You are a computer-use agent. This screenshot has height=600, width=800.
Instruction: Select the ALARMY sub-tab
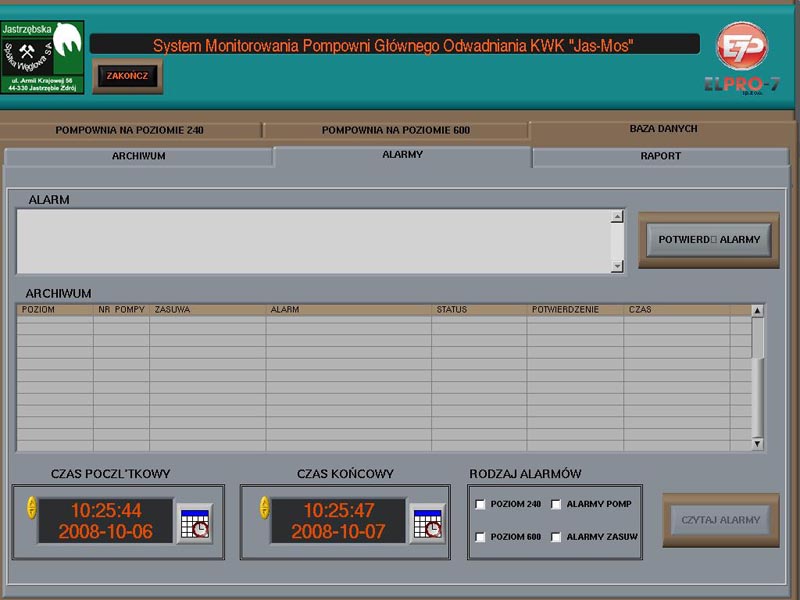[403, 155]
